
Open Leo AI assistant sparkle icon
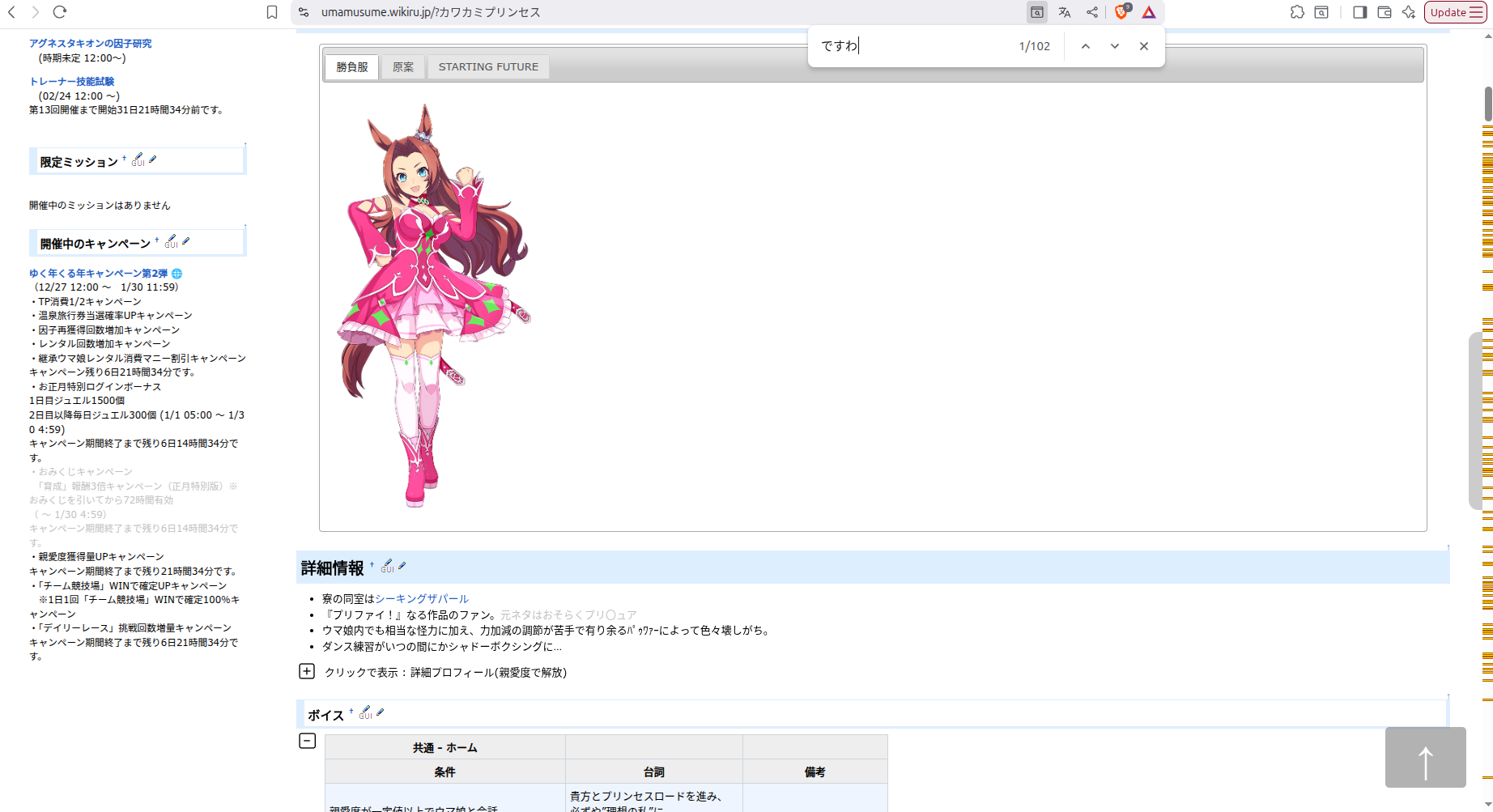[x=1409, y=12]
